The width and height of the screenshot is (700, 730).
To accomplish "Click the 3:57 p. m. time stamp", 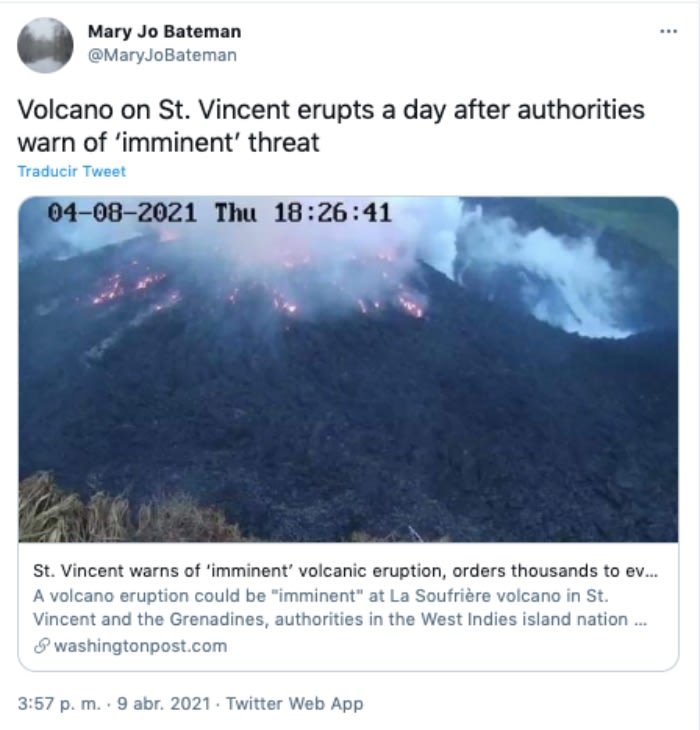I will [x=59, y=703].
